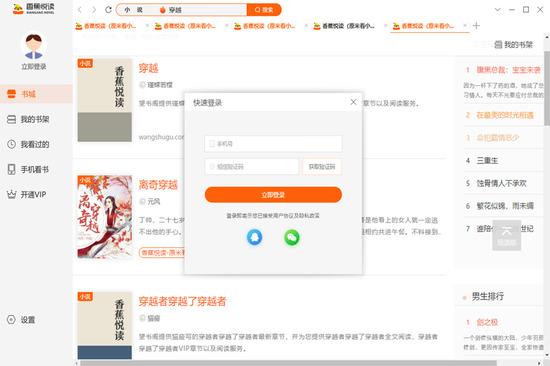Open the 小说 category selector in search bar
The width and height of the screenshot is (550, 366).
pyautogui.click(x=134, y=10)
